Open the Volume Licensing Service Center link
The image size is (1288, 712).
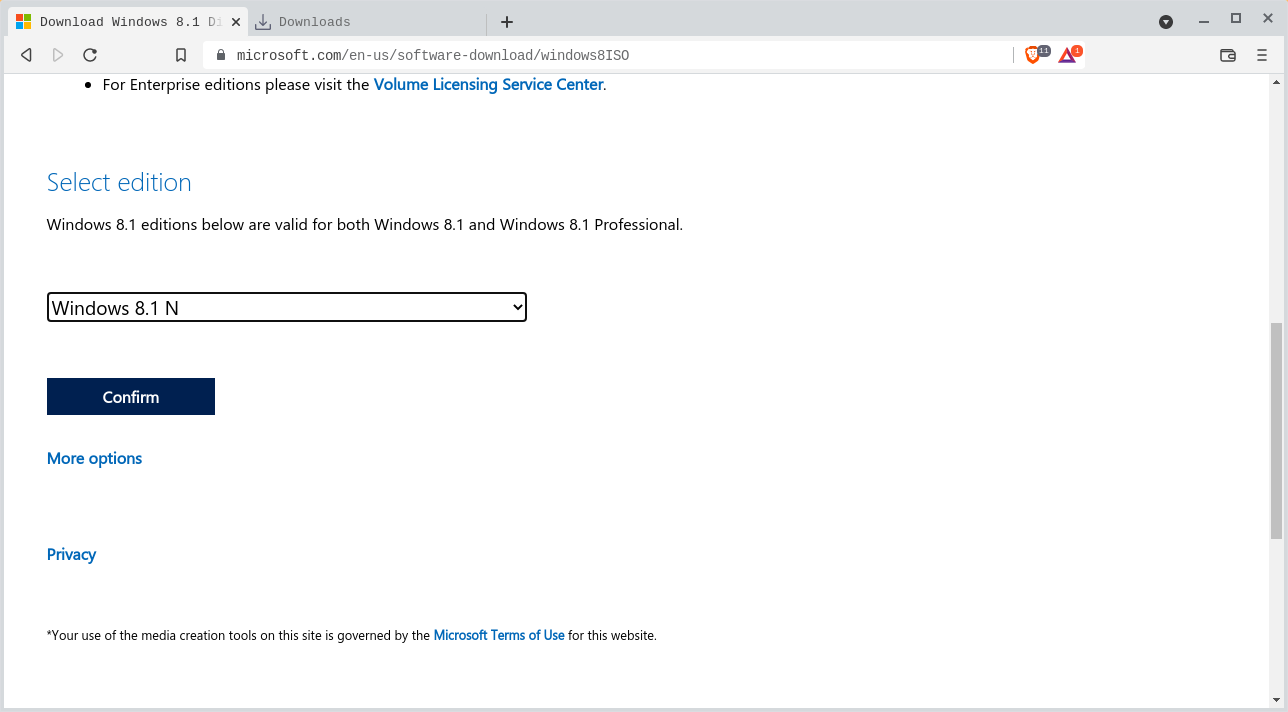488,85
